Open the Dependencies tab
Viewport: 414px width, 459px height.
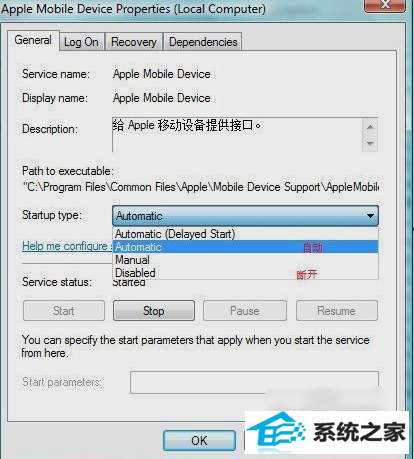point(203,42)
